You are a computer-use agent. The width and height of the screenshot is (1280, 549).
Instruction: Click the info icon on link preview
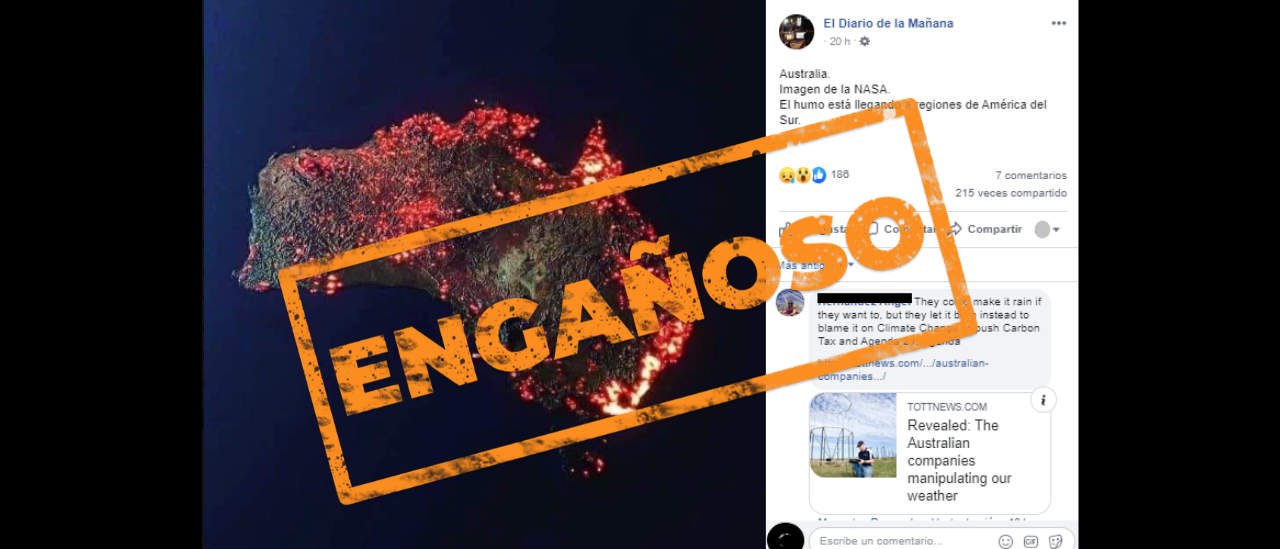(1043, 400)
